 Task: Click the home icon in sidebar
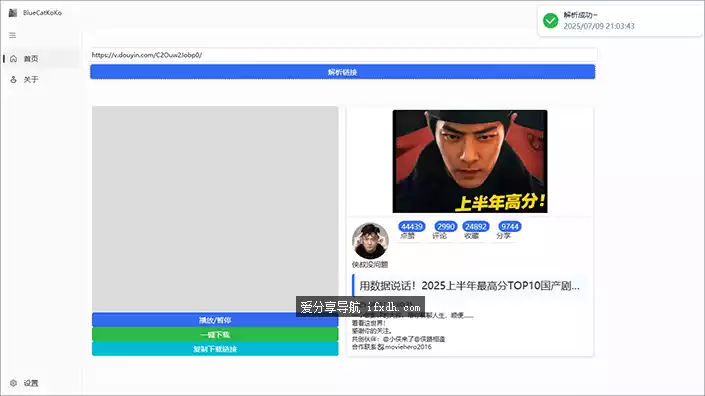coord(13,59)
